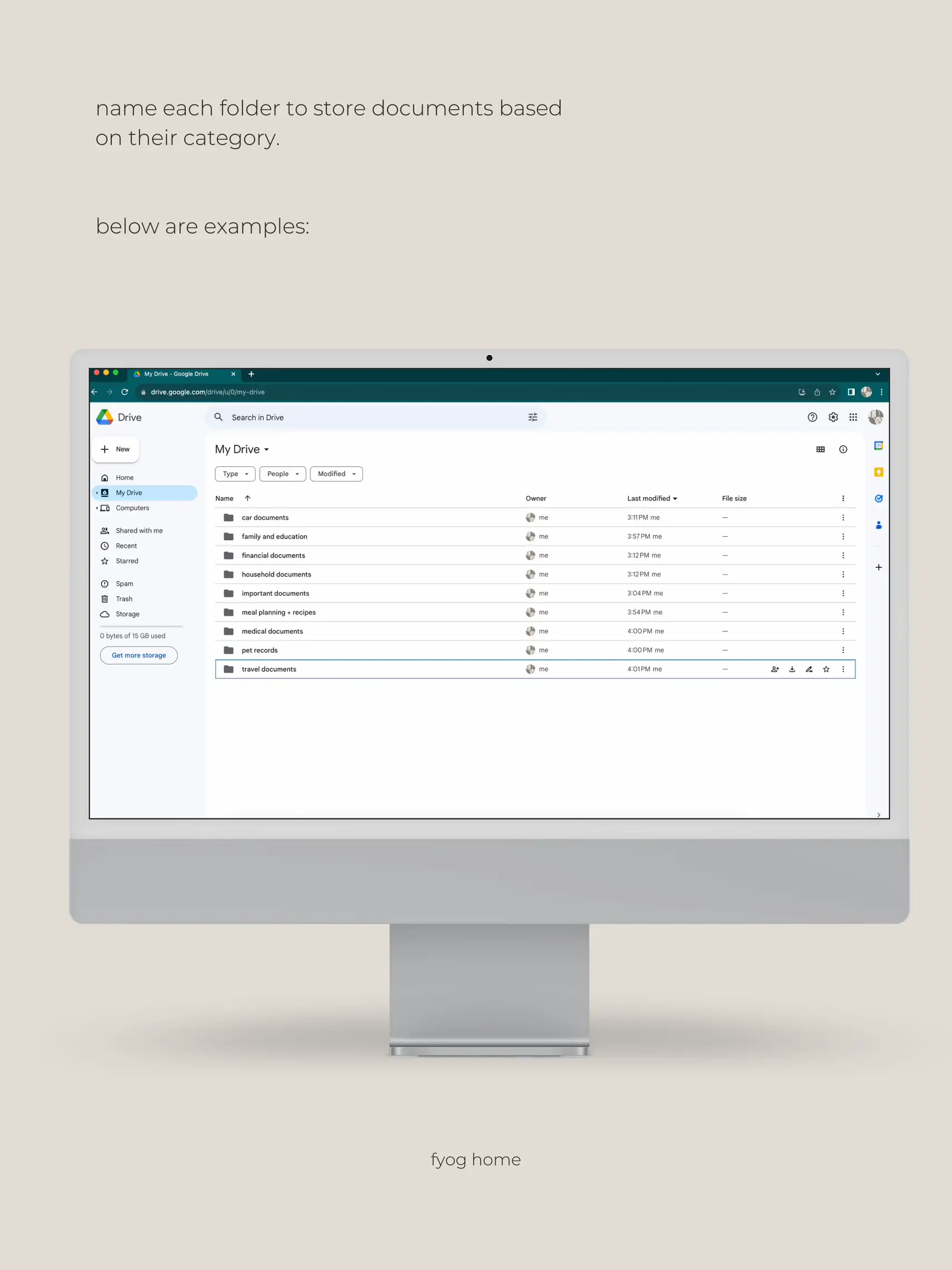Click the New button
The height and width of the screenshot is (1270, 952).
[x=115, y=449]
